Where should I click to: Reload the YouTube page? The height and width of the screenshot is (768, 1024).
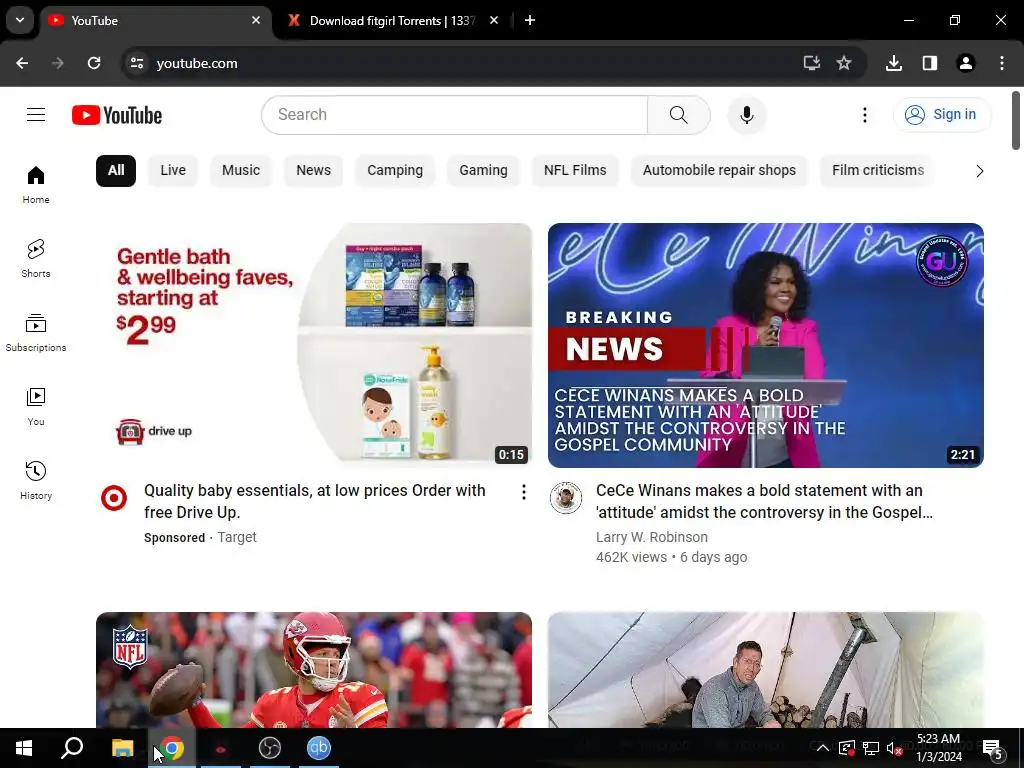tap(94, 63)
